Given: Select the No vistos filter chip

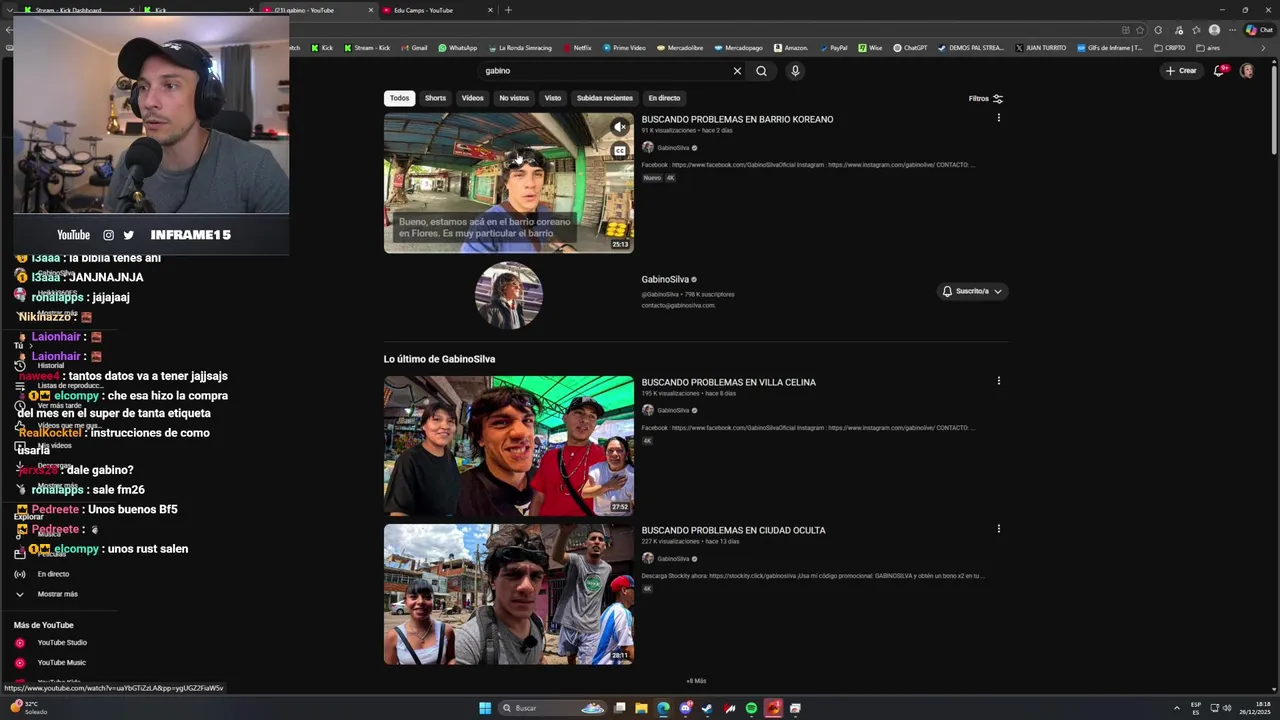Looking at the screenshot, I should pos(514,98).
